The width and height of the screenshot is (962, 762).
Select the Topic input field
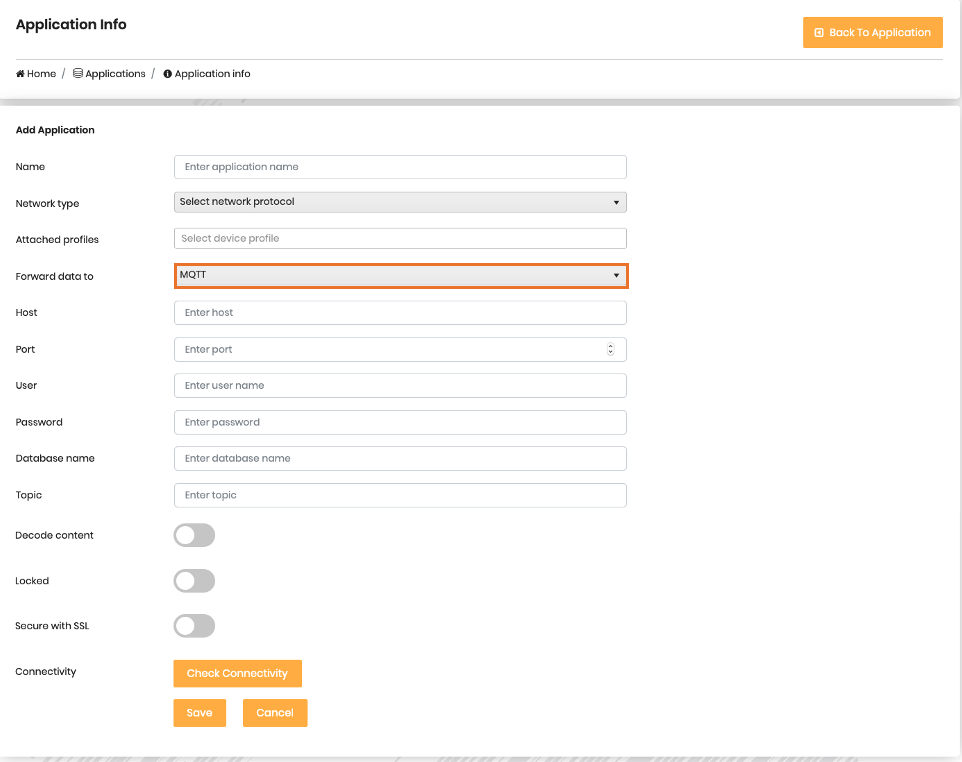pos(400,495)
